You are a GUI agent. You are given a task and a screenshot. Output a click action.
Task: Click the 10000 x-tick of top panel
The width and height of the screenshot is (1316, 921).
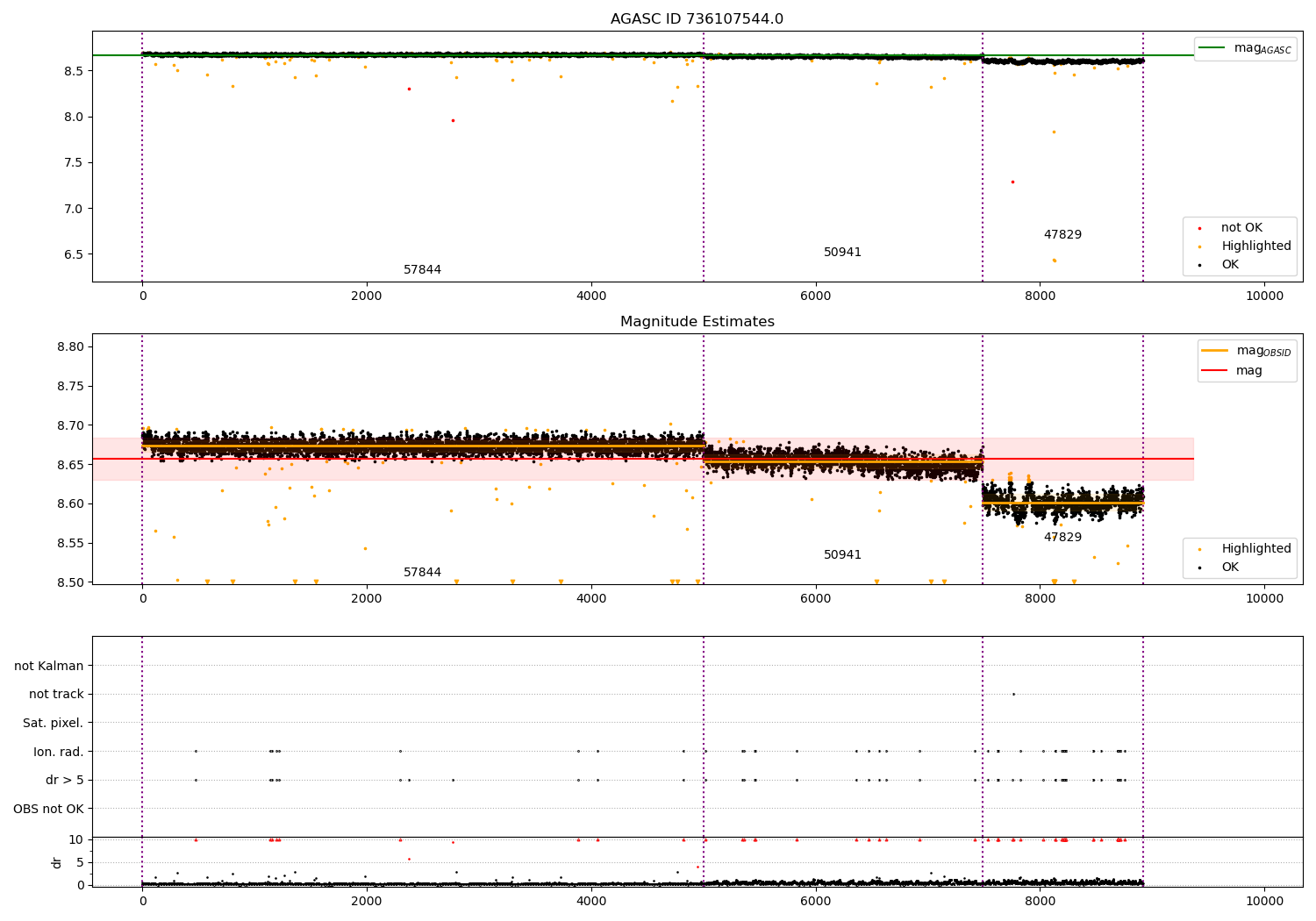[x=1264, y=296]
